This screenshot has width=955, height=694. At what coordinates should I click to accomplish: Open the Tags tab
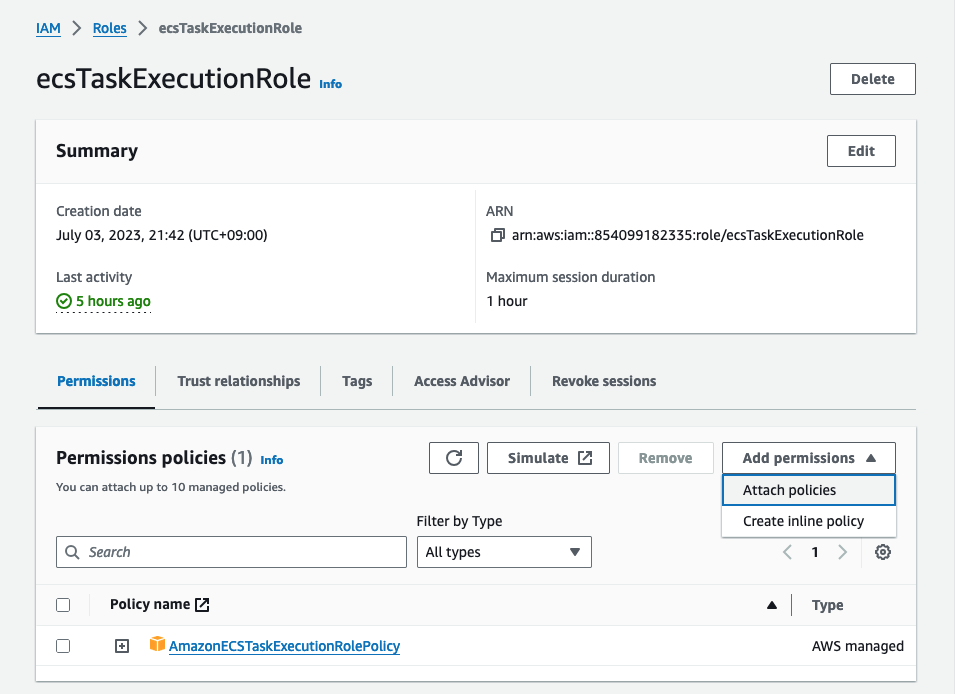pos(357,381)
